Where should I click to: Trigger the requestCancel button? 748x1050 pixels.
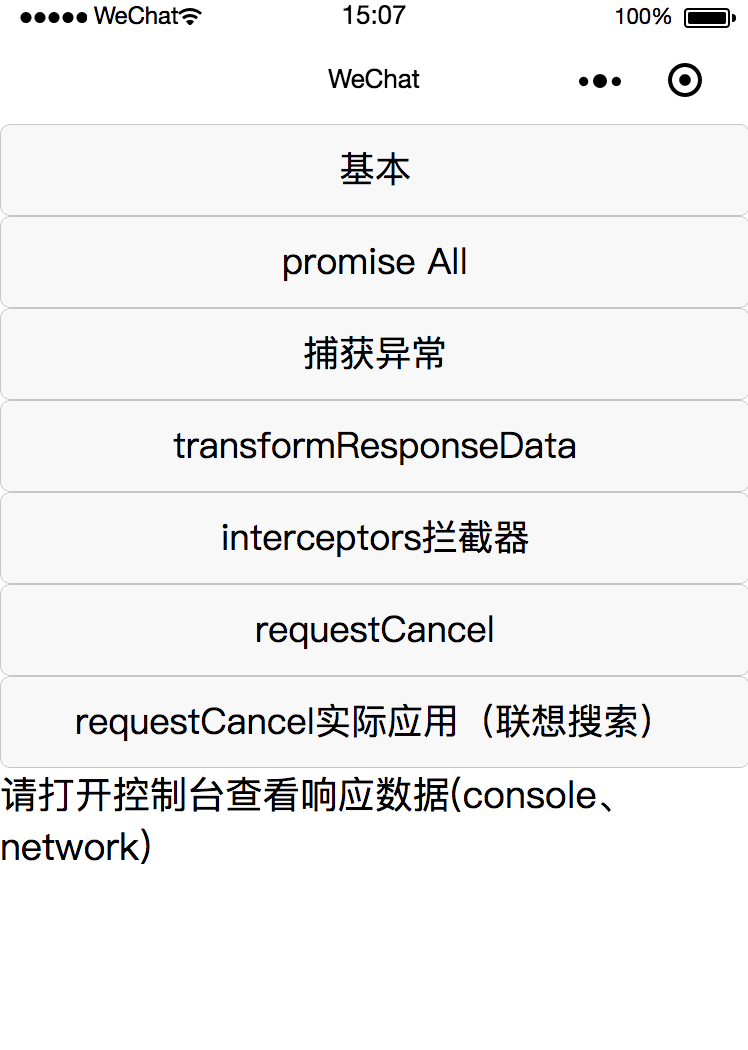coord(374,630)
